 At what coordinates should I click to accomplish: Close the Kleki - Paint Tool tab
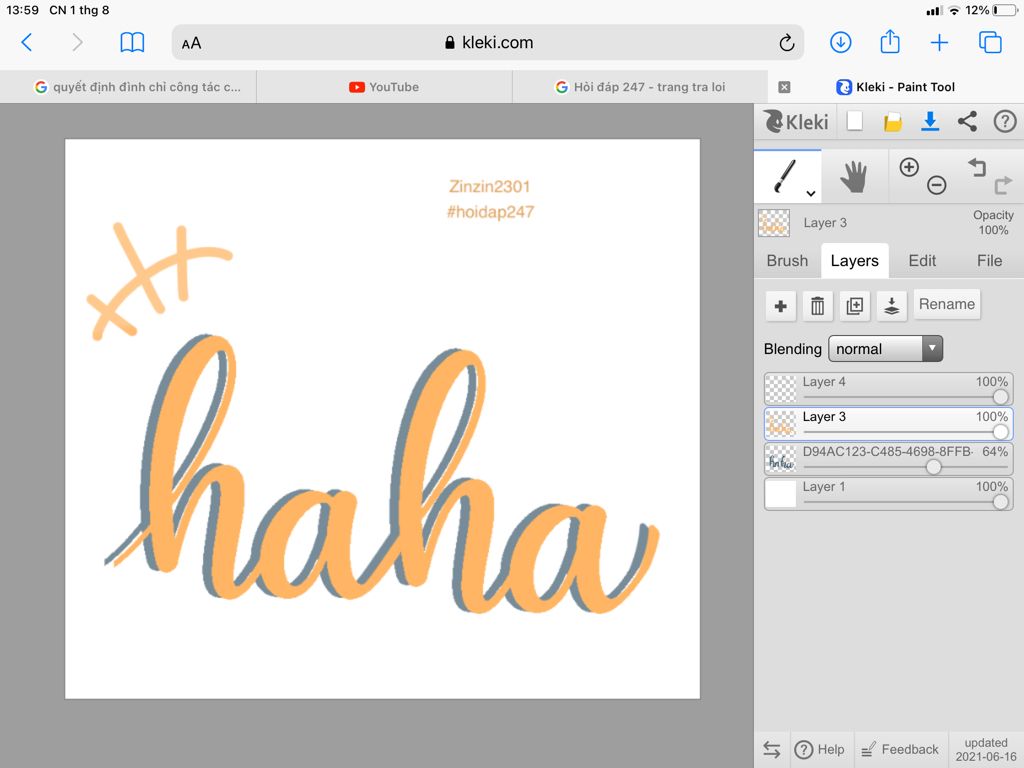pyautogui.click(x=784, y=87)
